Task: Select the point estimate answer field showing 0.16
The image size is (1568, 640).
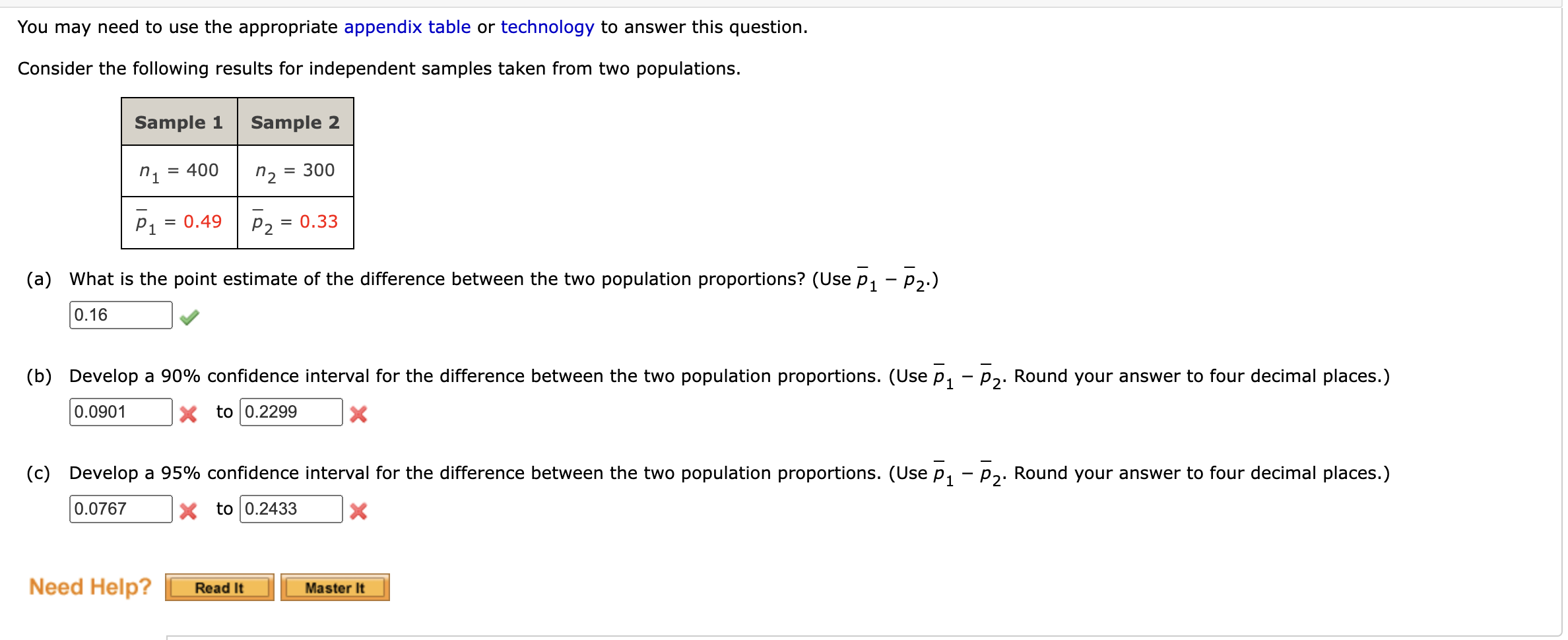Action: click(120, 314)
